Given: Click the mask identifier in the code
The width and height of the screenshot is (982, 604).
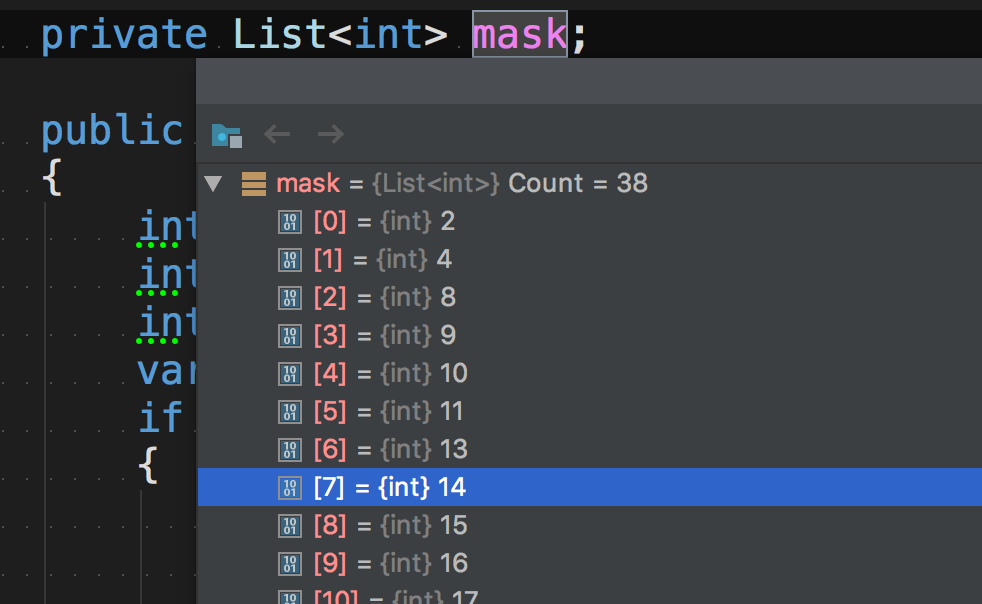Looking at the screenshot, I should click(520, 34).
